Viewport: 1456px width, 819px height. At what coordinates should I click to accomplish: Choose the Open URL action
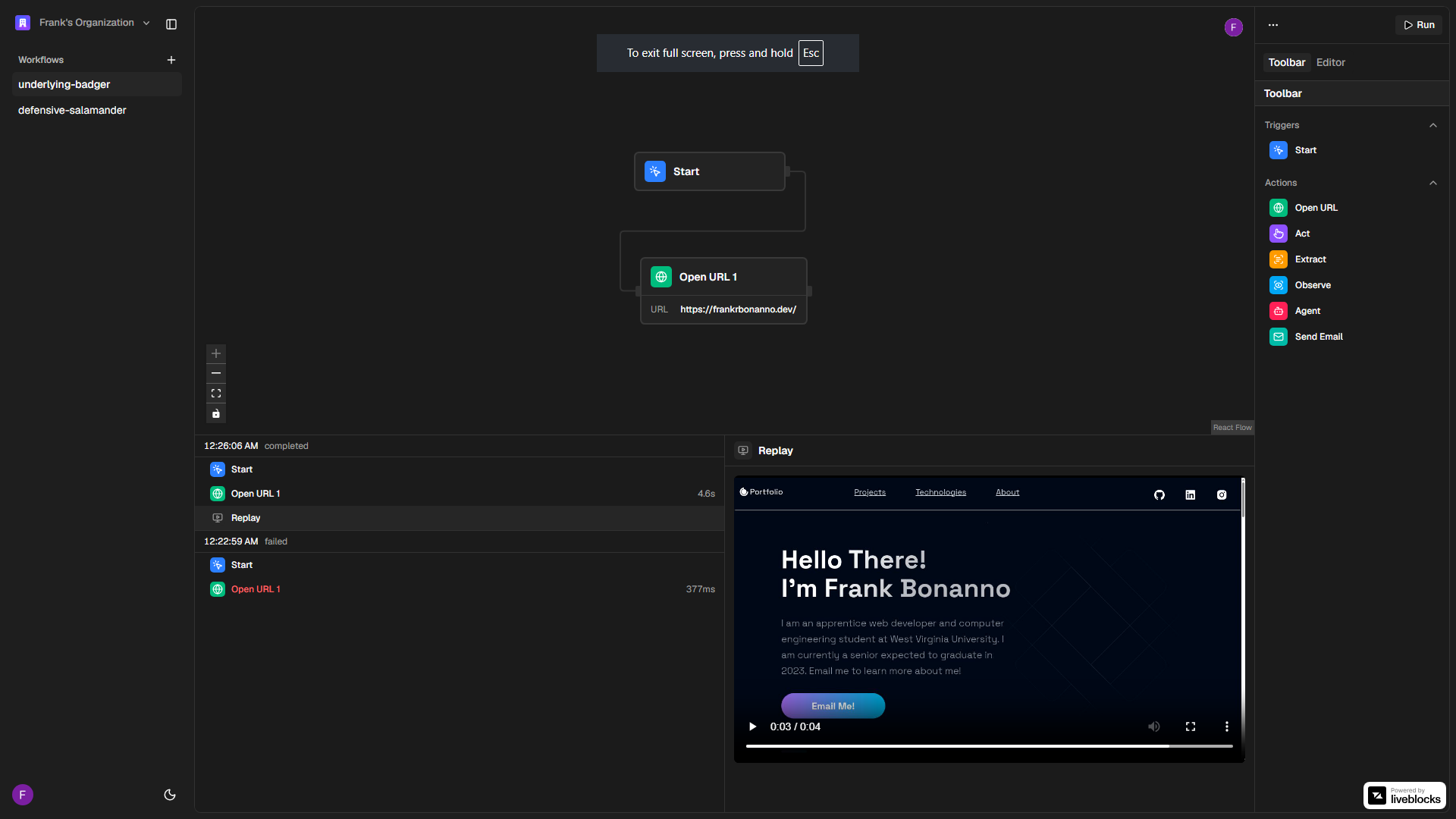1351,208
